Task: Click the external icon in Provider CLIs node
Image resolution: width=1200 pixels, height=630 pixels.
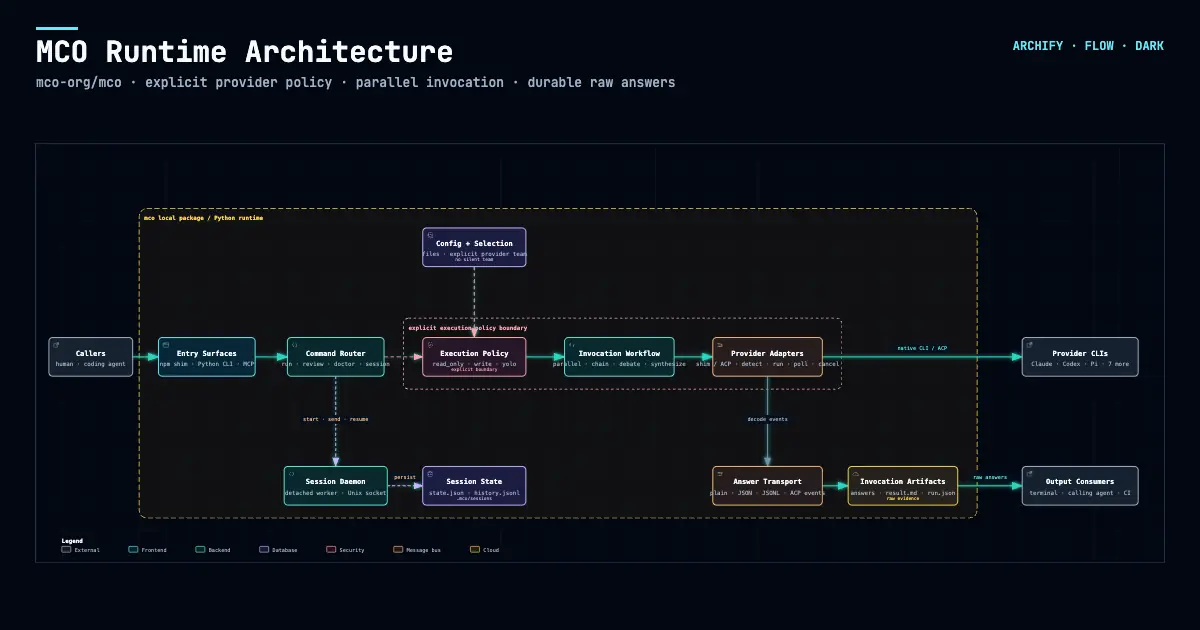Action: coord(1029,344)
